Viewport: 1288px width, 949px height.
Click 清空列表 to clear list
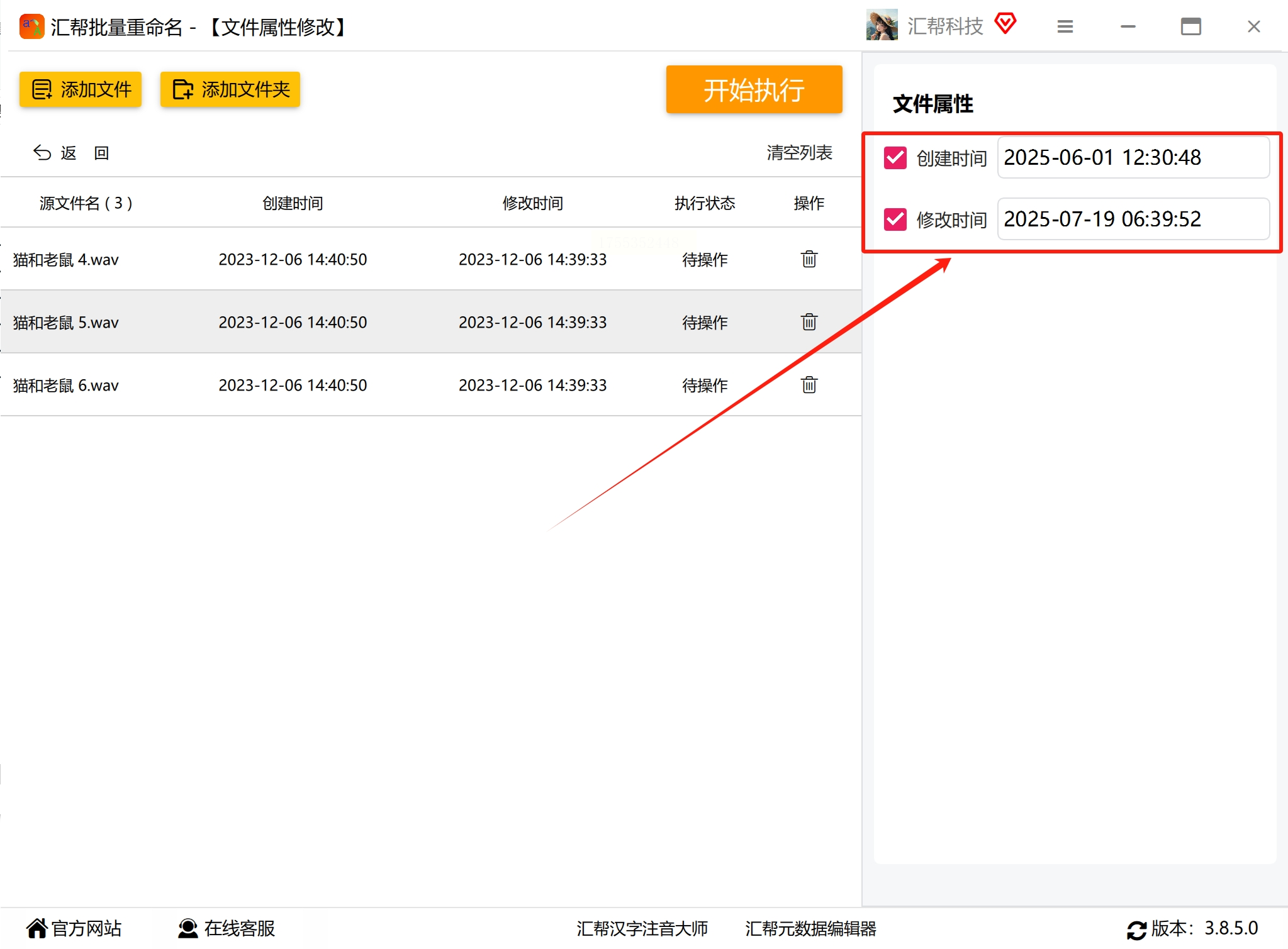pyautogui.click(x=798, y=153)
